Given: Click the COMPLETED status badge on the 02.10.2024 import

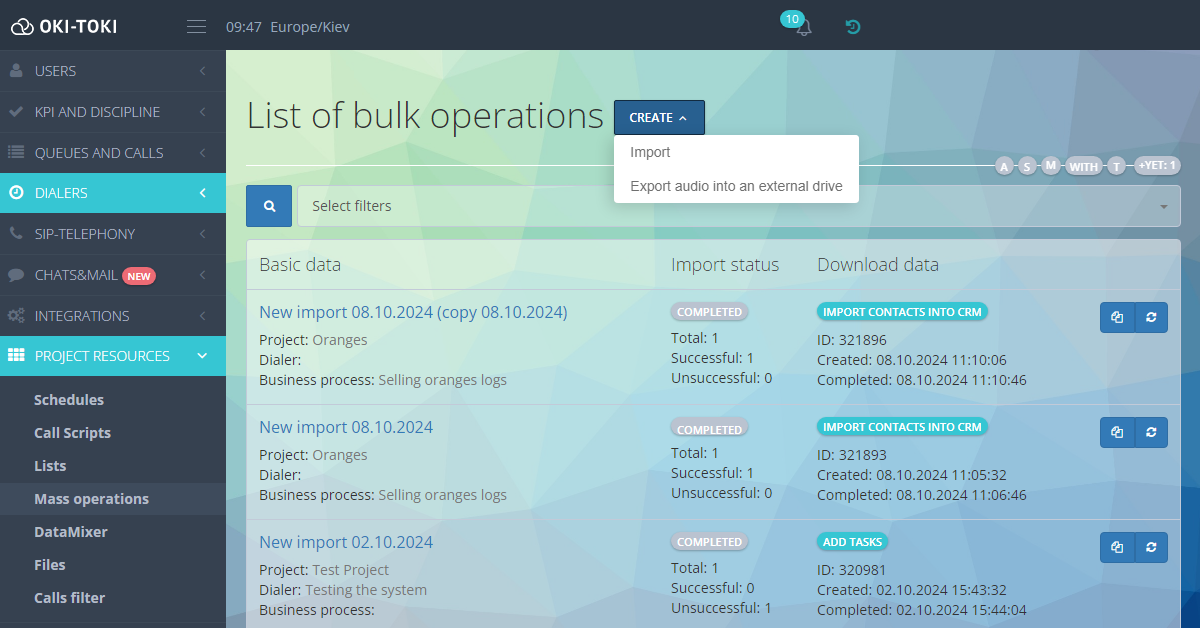Looking at the screenshot, I should [709, 541].
